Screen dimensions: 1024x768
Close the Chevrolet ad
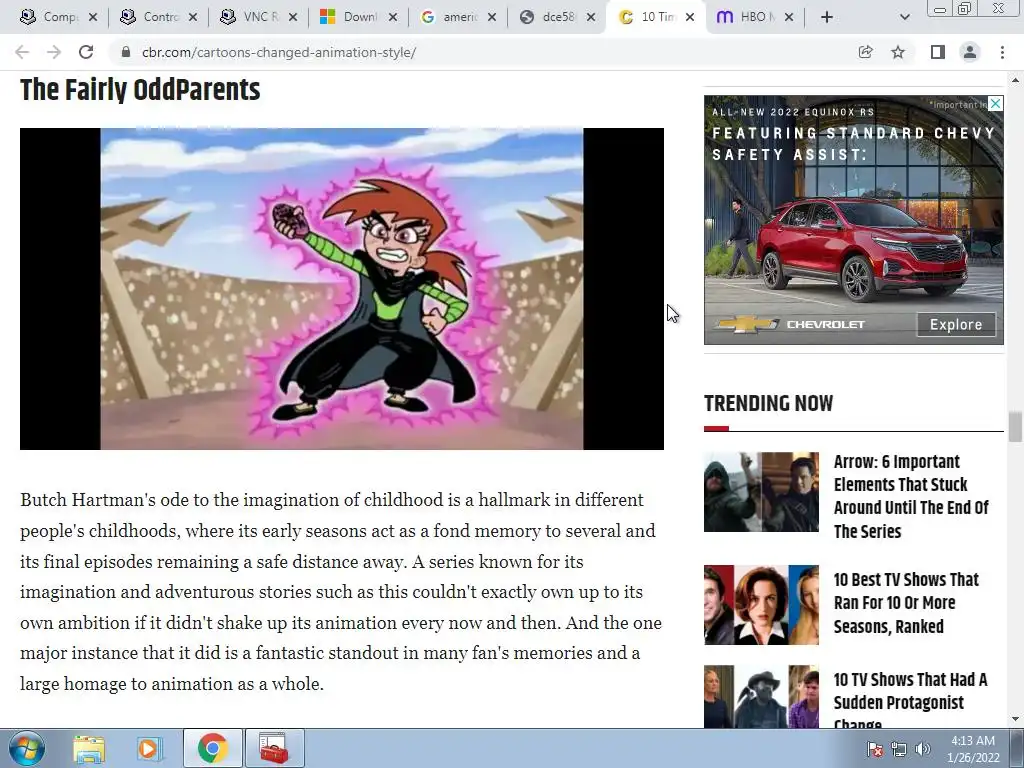click(995, 103)
